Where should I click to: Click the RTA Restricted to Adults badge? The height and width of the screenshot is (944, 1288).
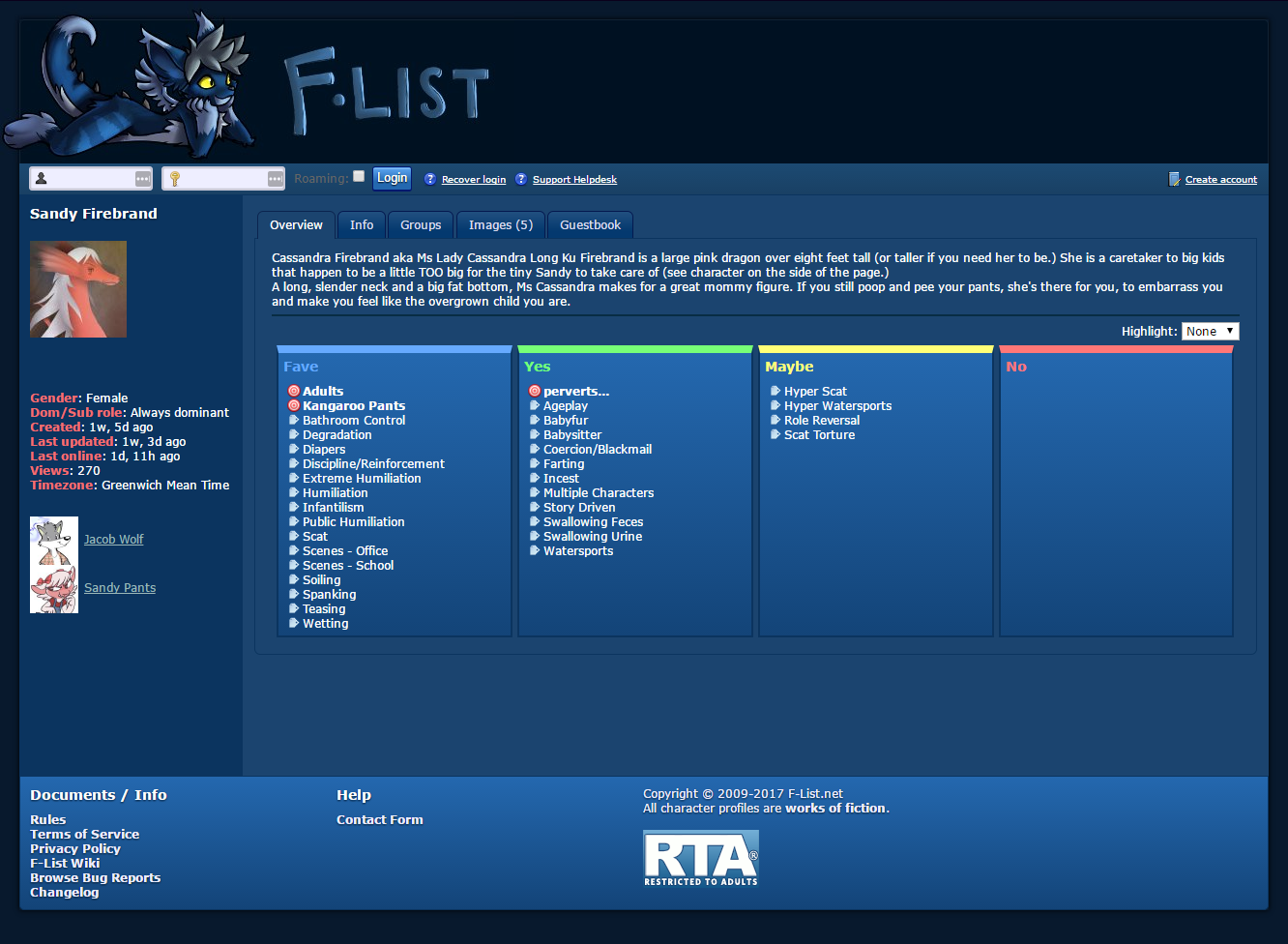point(701,859)
